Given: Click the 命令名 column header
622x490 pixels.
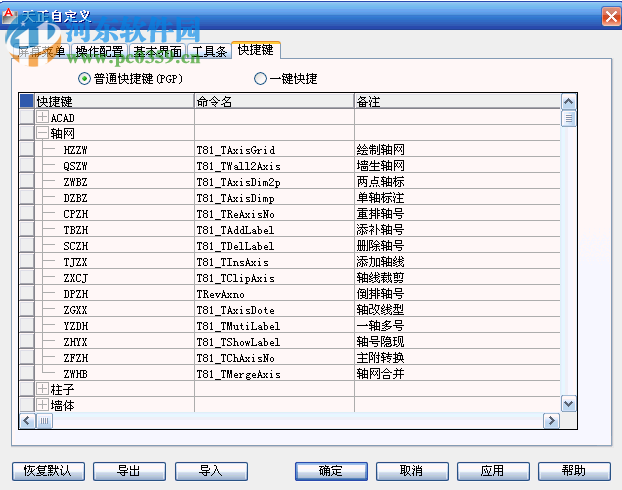Looking at the screenshot, I should click(x=274, y=102).
